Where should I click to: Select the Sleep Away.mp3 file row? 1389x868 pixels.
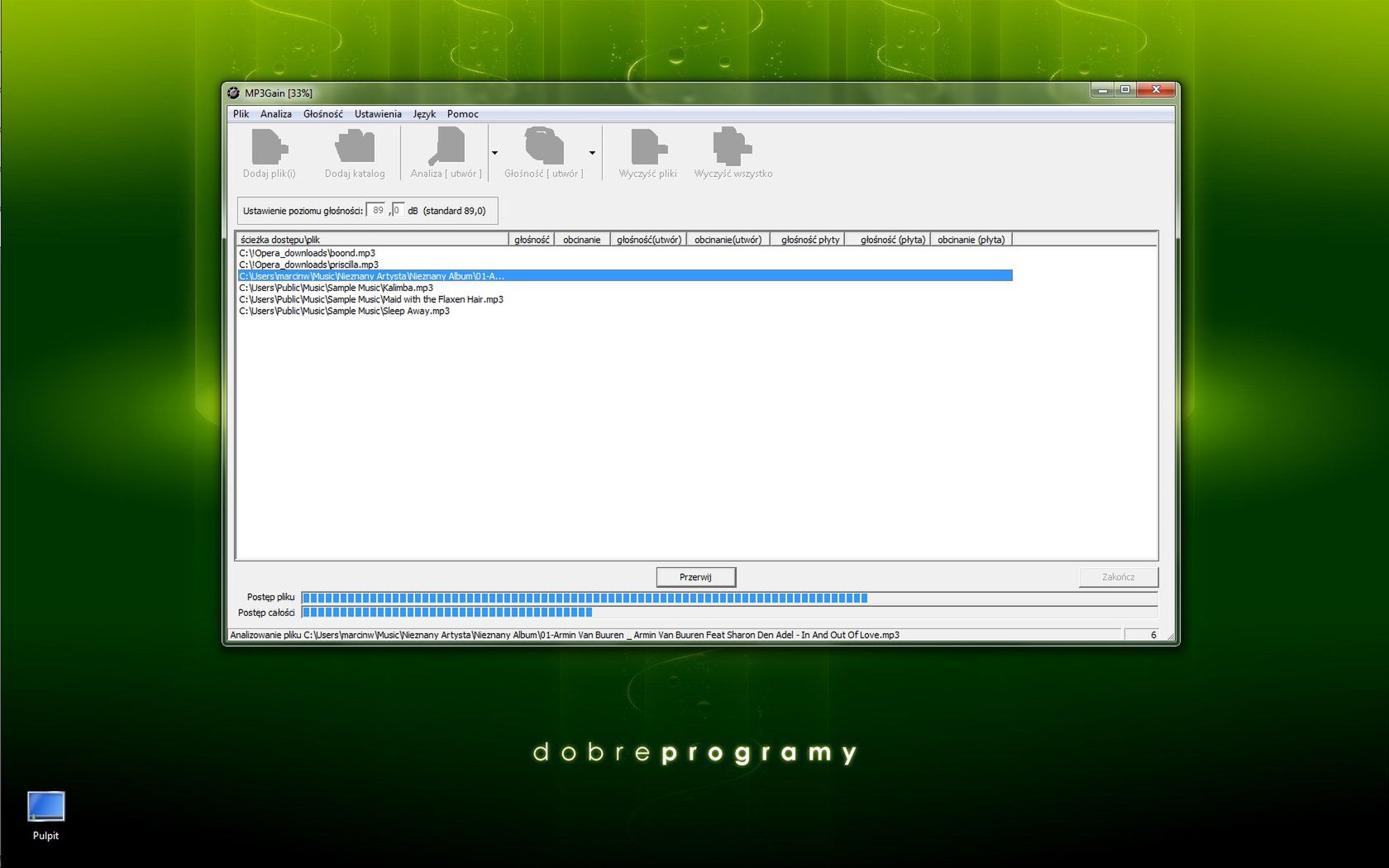[625, 311]
